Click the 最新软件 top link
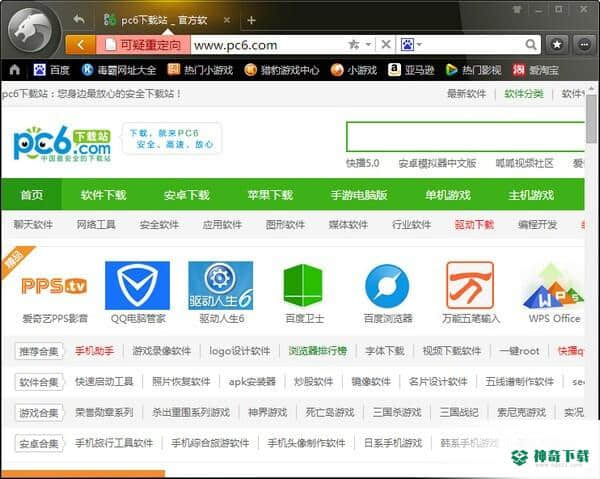This screenshot has height=479, width=600. 466,94
